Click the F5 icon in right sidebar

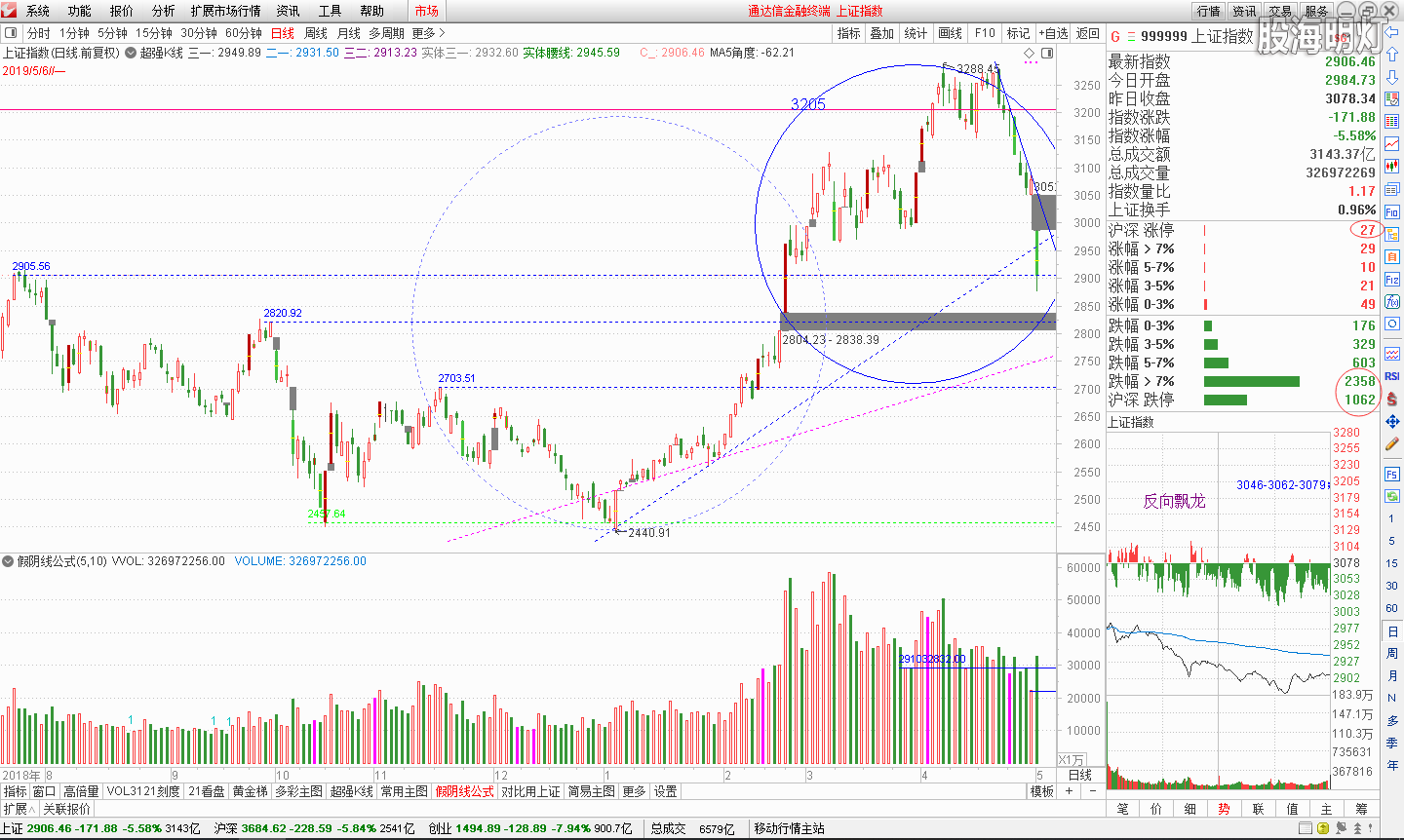[1391, 475]
